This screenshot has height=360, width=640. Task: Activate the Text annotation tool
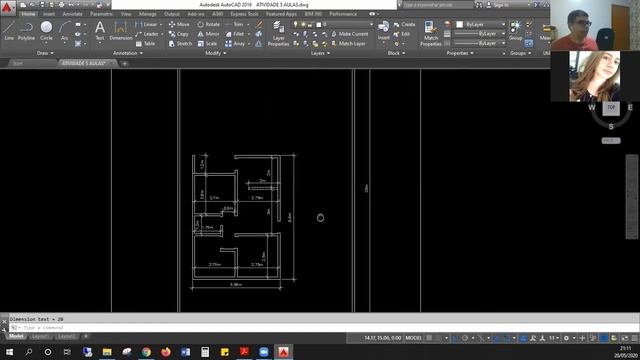[x=100, y=31]
